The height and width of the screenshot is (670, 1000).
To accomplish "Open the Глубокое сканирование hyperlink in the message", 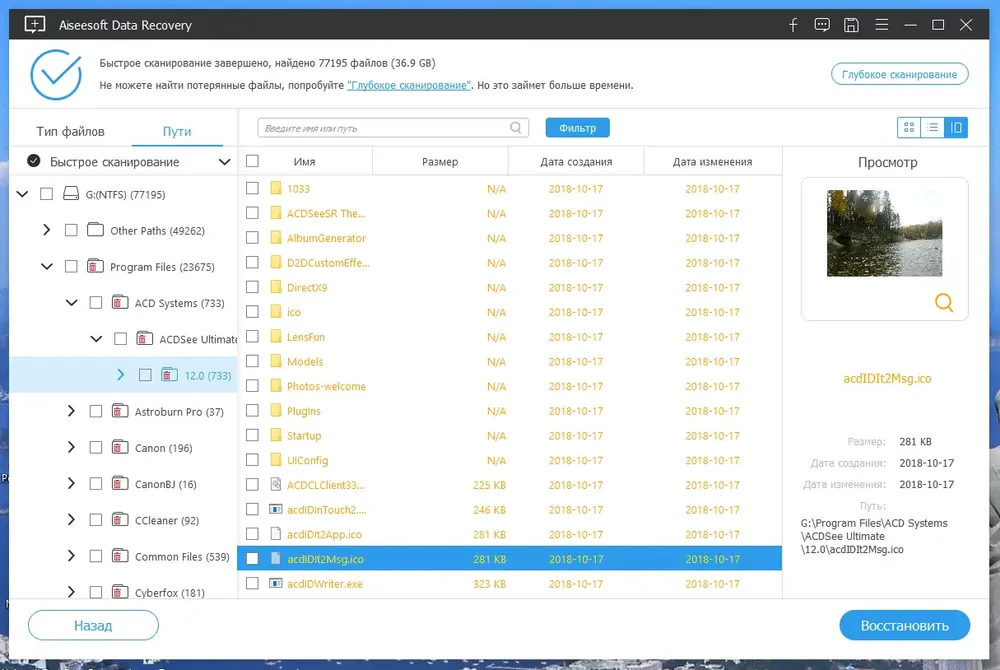I will (409, 85).
